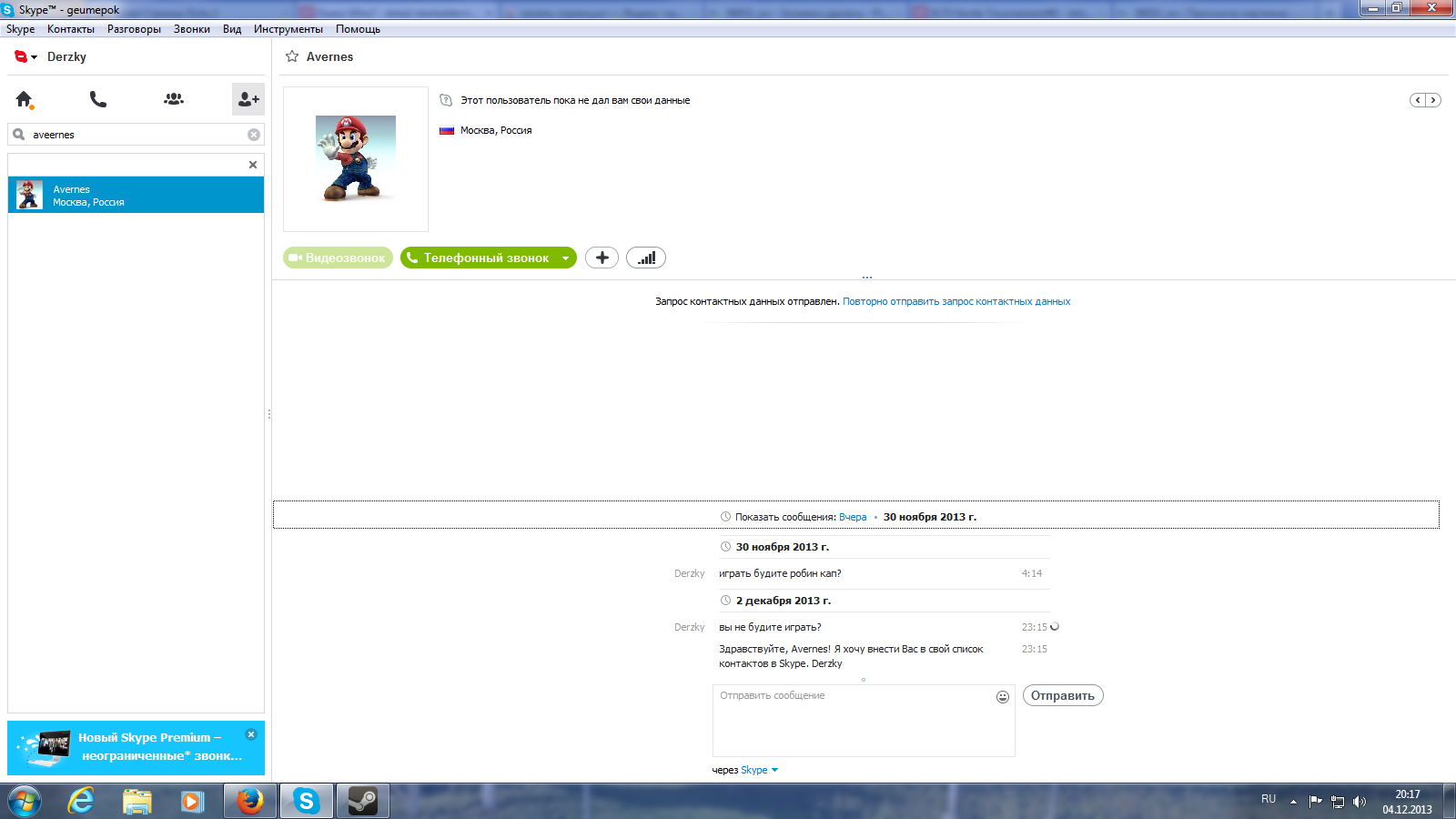This screenshot has width=1456, height=819.
Task: Check call quality signal bars icon
Action: (646, 258)
